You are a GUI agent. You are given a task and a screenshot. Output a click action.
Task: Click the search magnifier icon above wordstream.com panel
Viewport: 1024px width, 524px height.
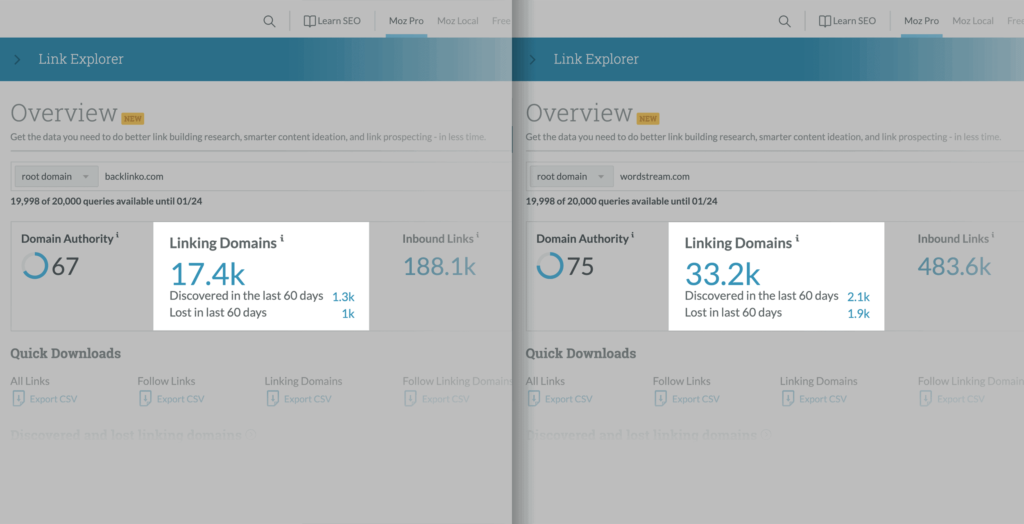(x=784, y=21)
